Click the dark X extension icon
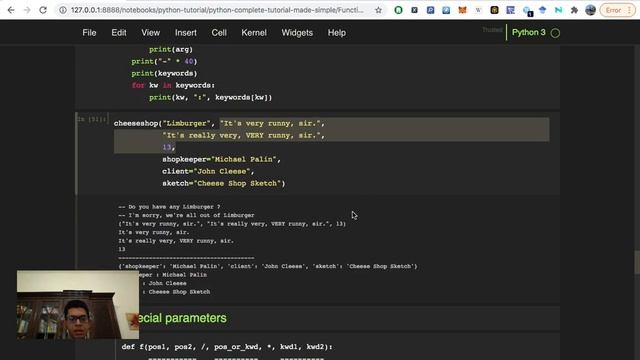Viewport: 640px width, 360px height. tap(414, 10)
